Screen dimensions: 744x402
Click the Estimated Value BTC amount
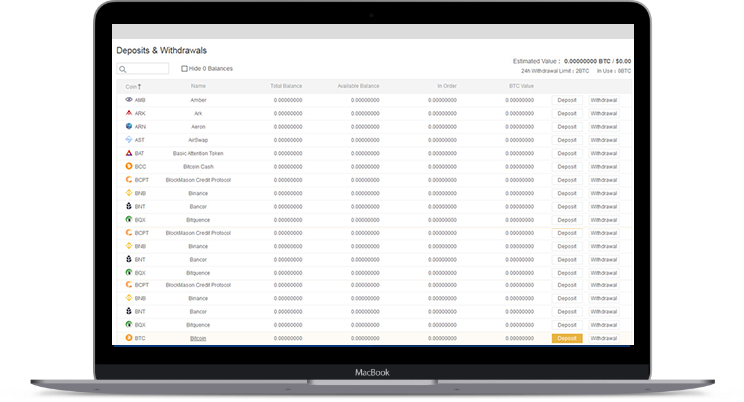coord(587,61)
